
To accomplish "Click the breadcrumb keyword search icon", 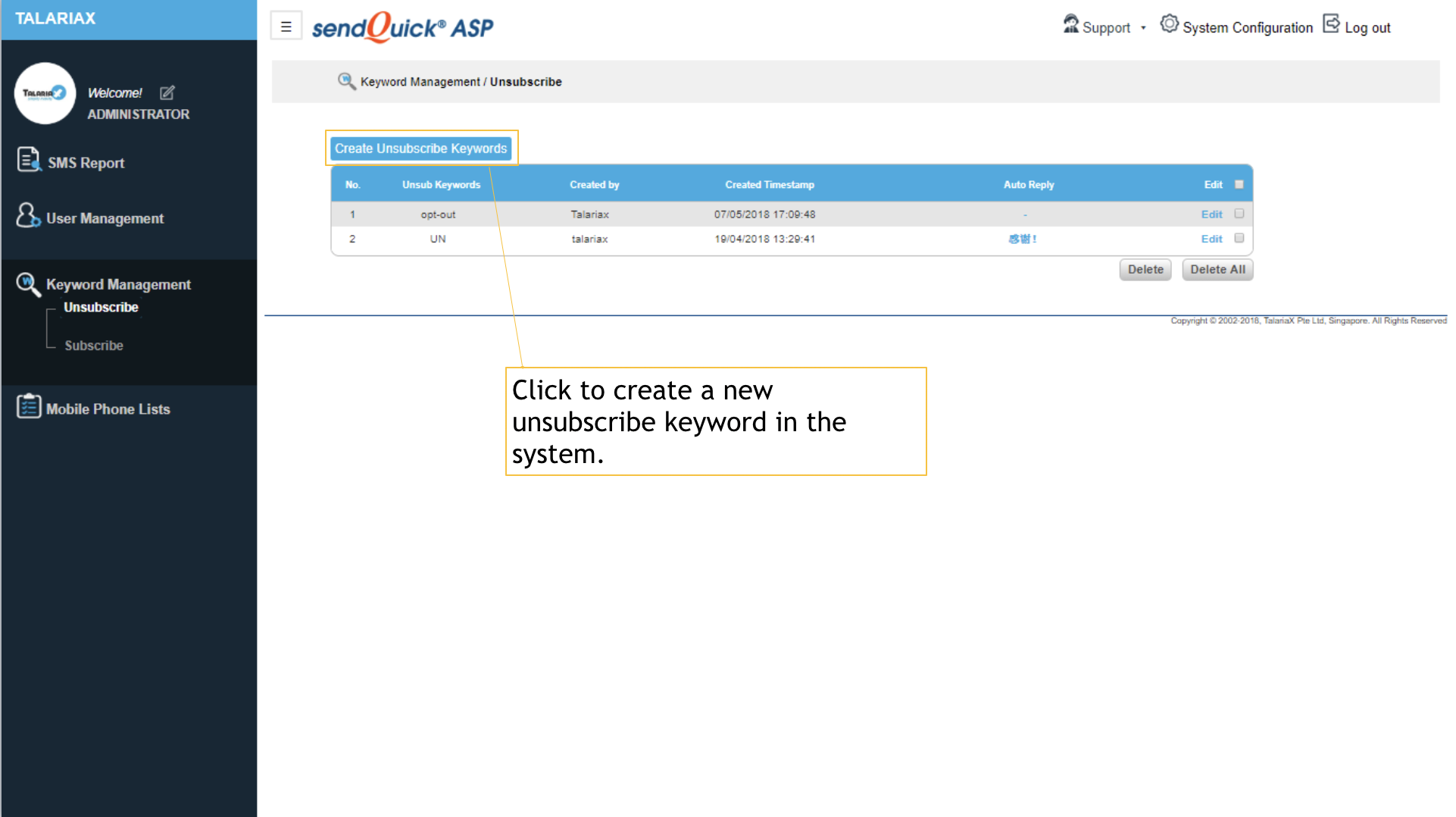I will 346,81.
